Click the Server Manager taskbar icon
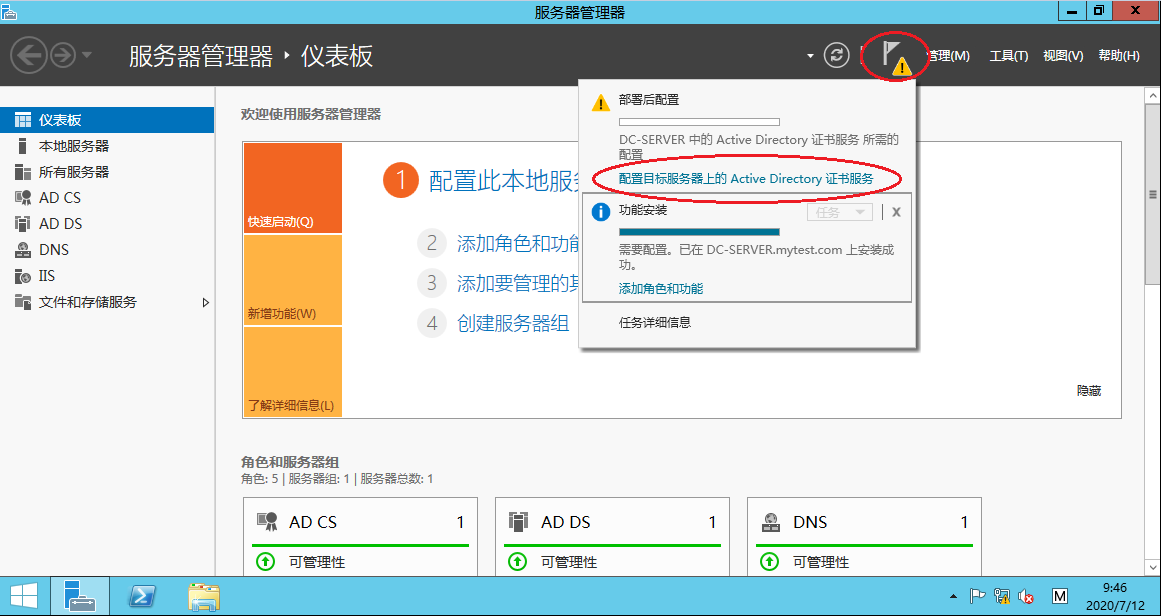 point(80,595)
